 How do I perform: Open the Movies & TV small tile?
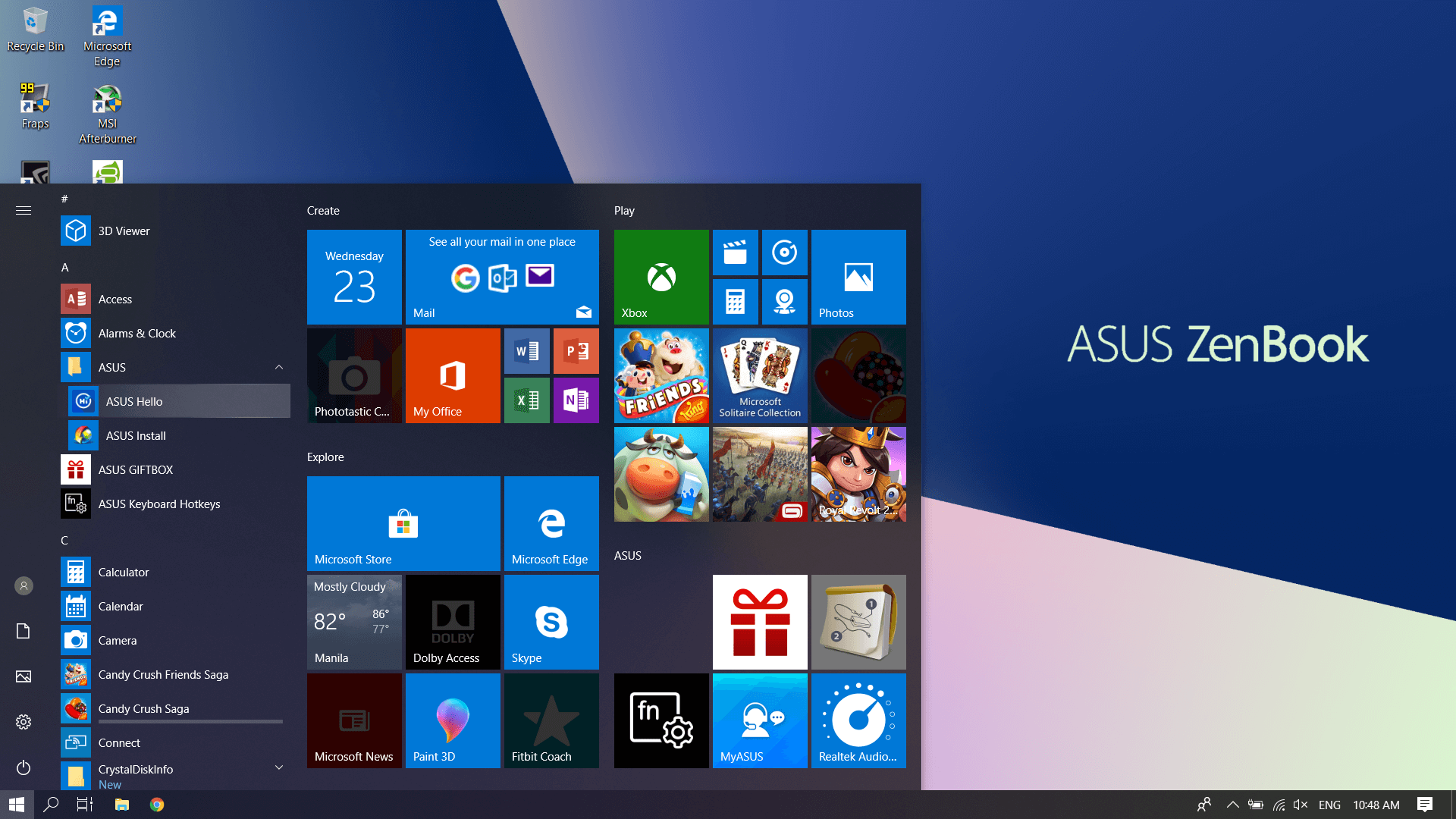[x=735, y=253]
